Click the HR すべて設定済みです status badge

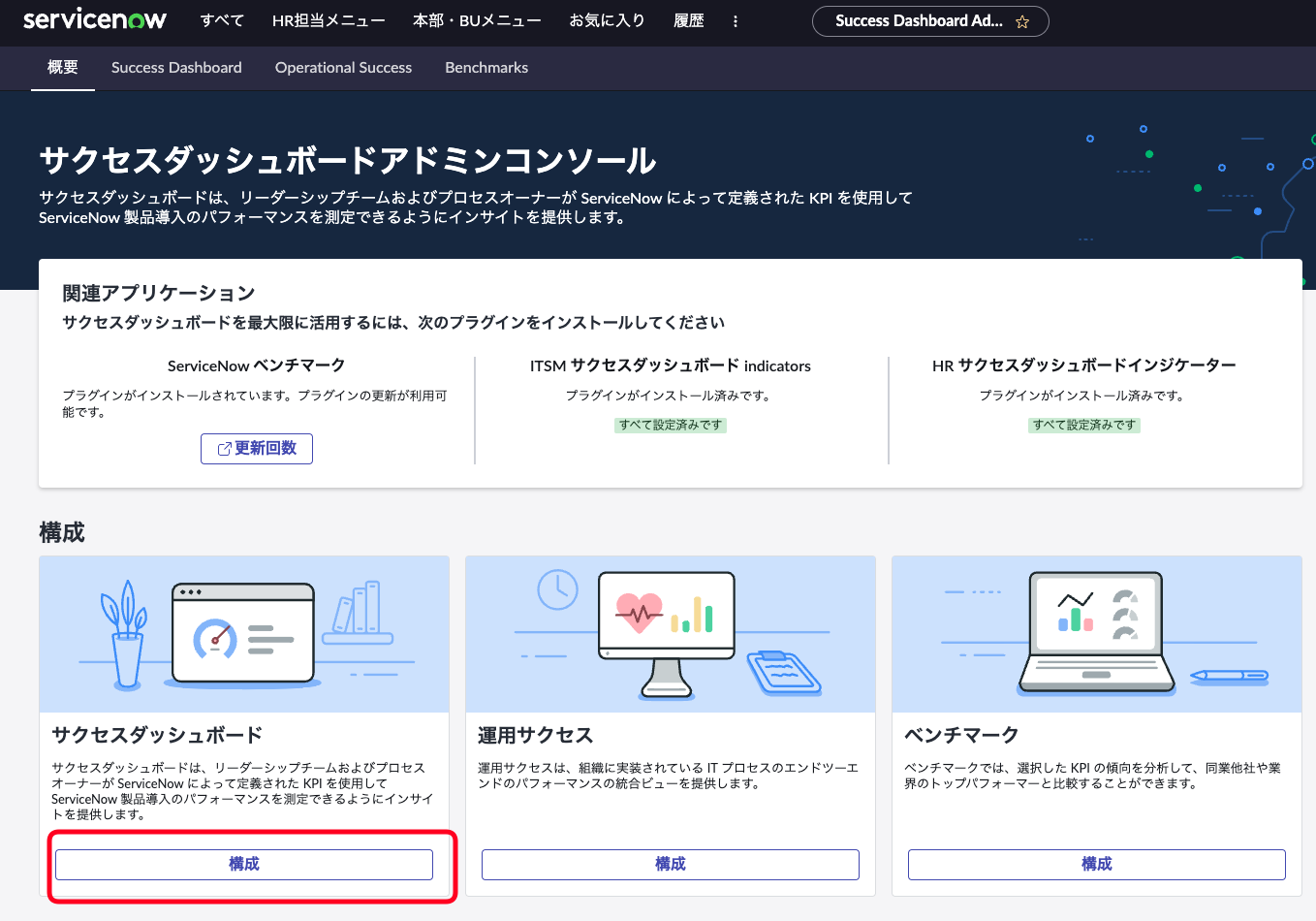[1084, 425]
